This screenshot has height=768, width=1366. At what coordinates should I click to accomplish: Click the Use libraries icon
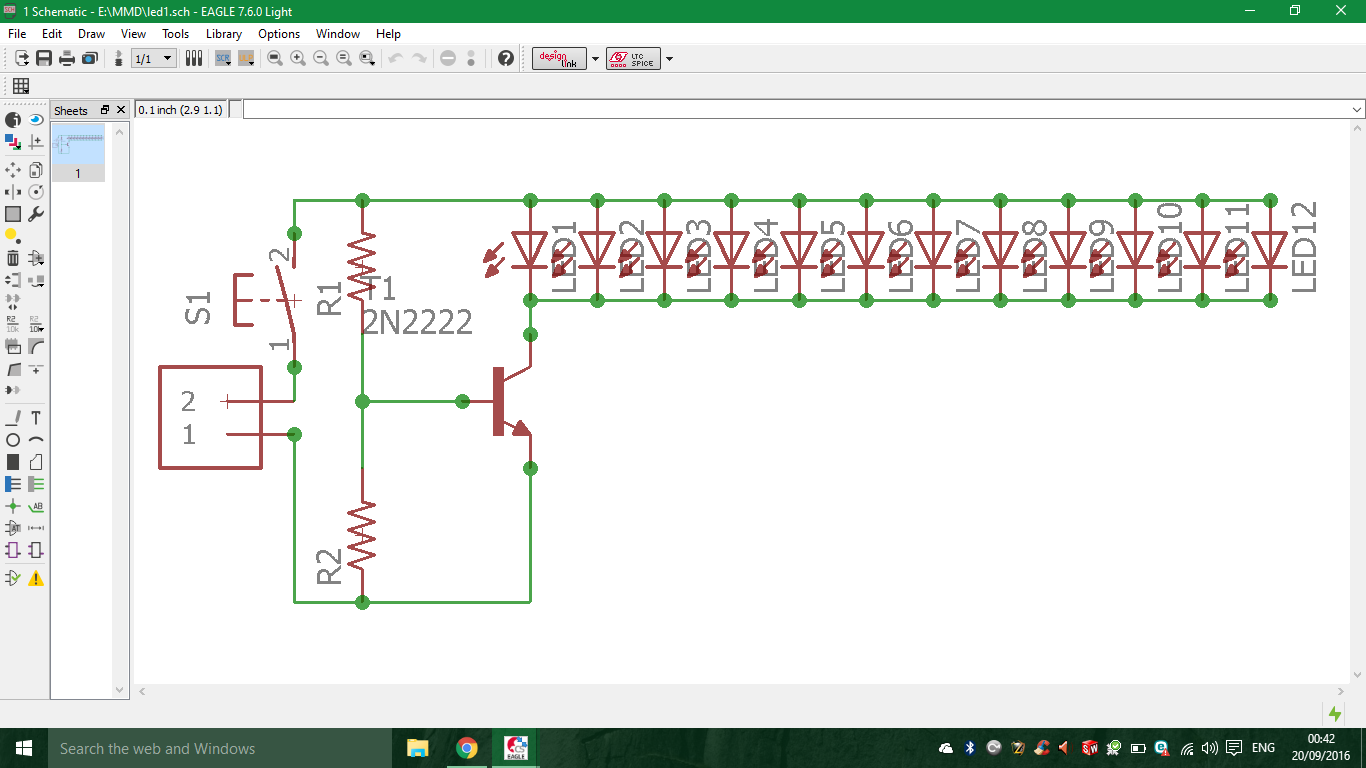(194, 58)
